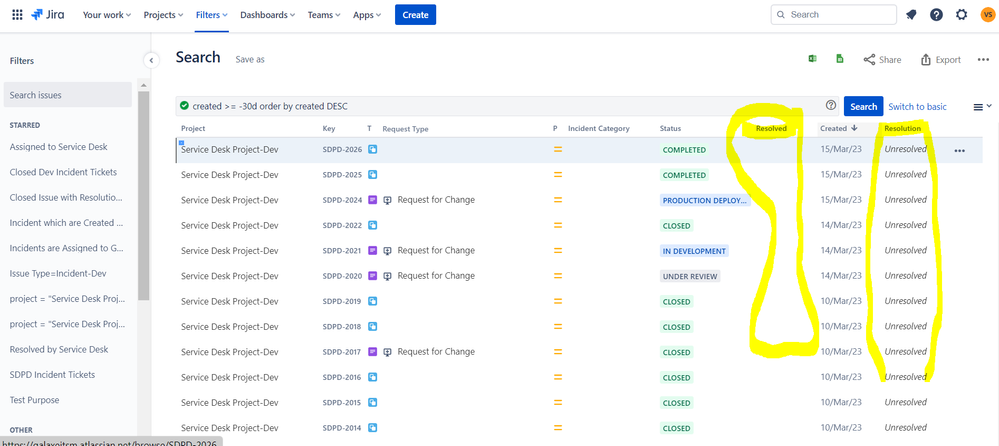Open the notifications bell icon
This screenshot has width=999, height=446.
[x=911, y=15]
